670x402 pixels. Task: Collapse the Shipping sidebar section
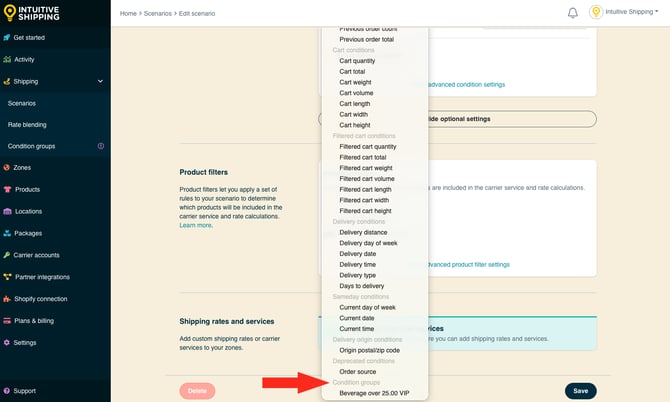point(100,82)
